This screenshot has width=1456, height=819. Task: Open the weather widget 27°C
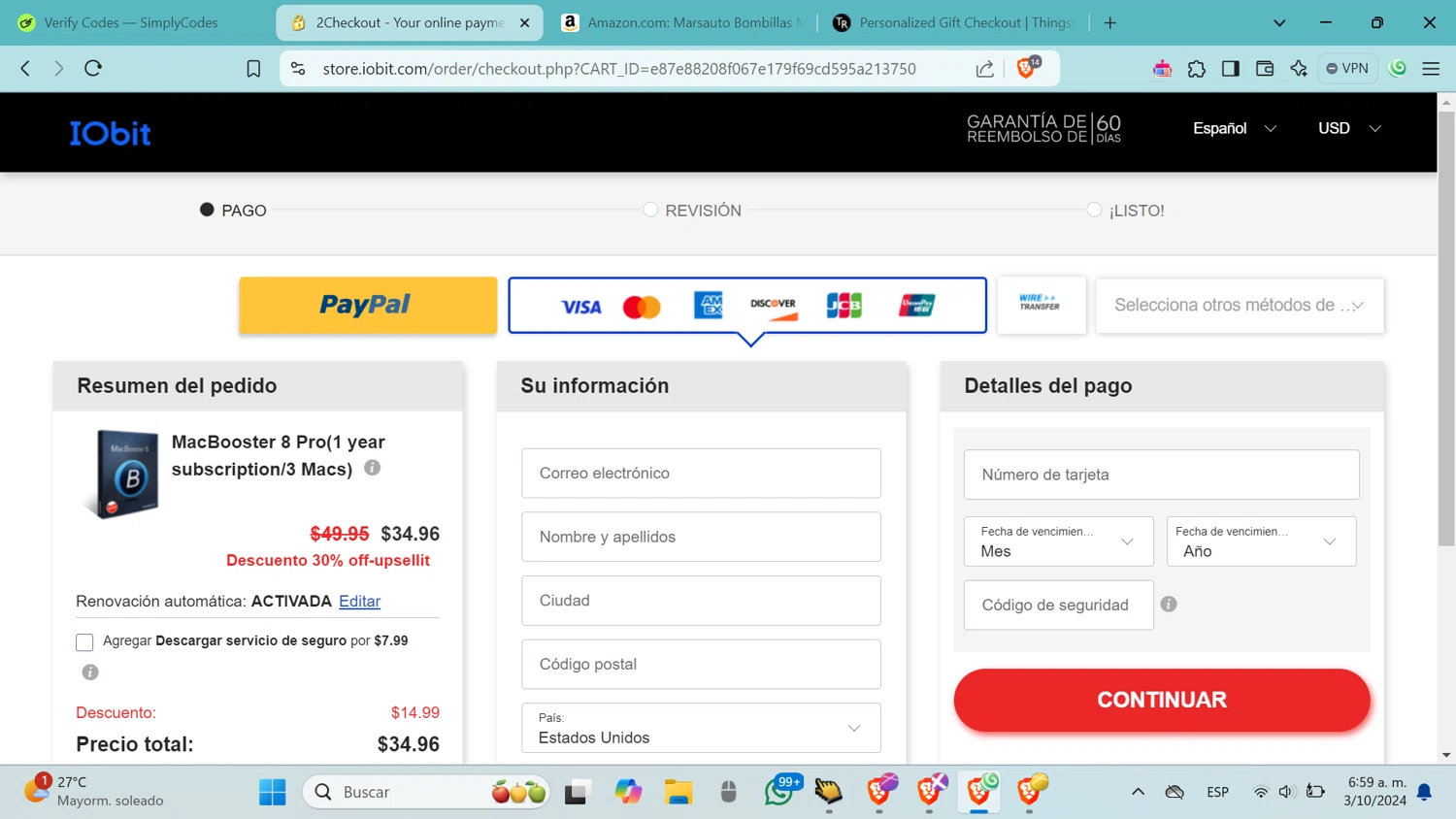coord(95,791)
